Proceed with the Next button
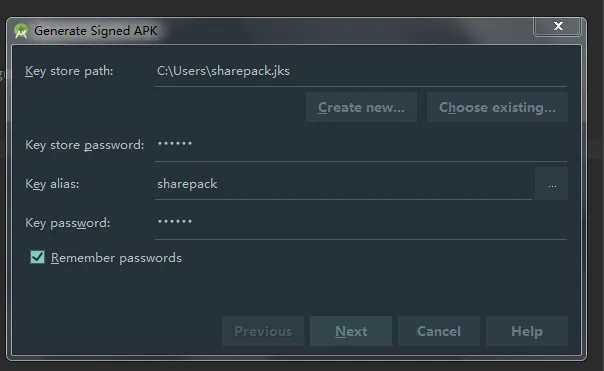 coord(351,331)
